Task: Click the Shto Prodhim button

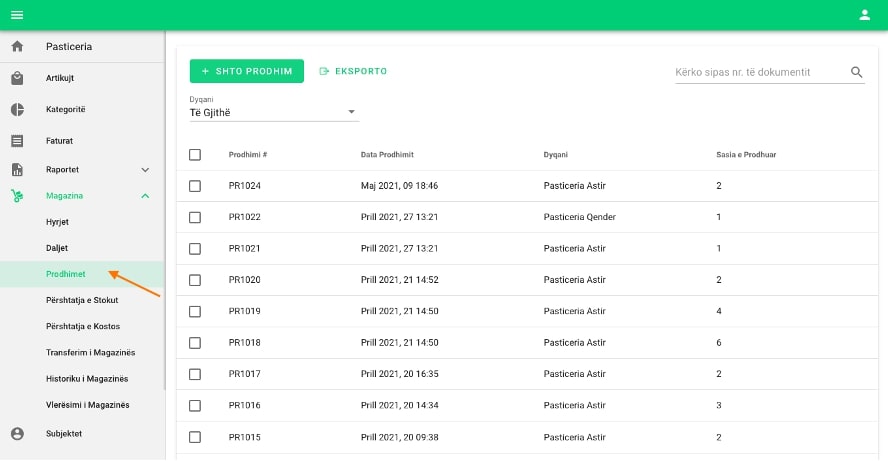Action: [x=246, y=71]
